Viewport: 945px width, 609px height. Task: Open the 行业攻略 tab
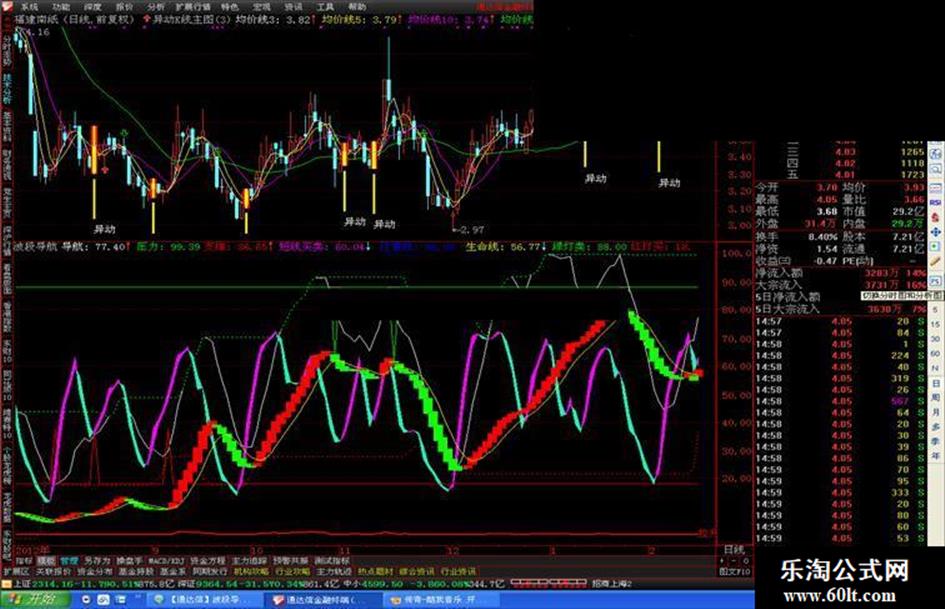tap(292, 571)
